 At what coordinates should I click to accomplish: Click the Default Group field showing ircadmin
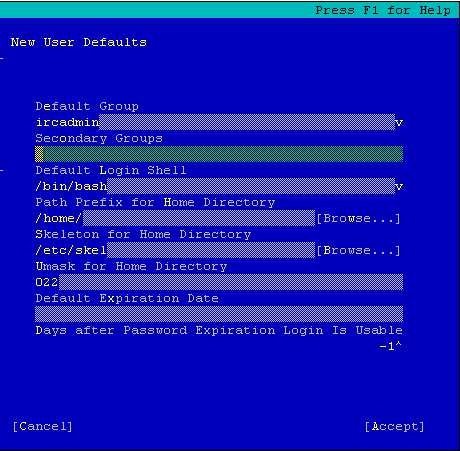point(215,122)
